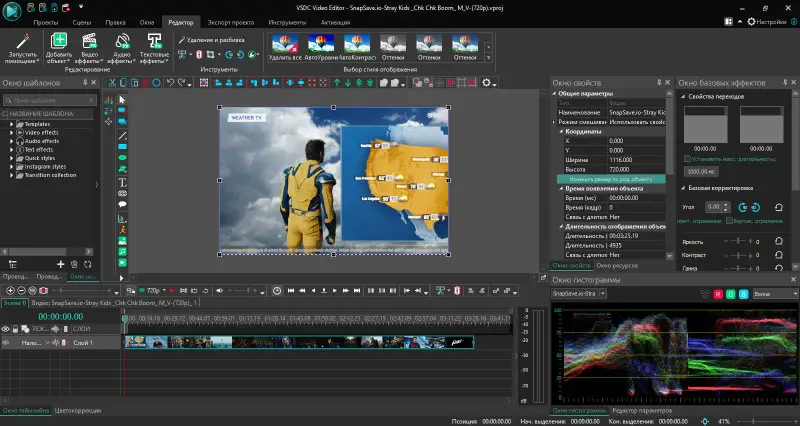800x426 pixels.
Task: Adjust the 'Контраст' slider
Action: [739, 255]
